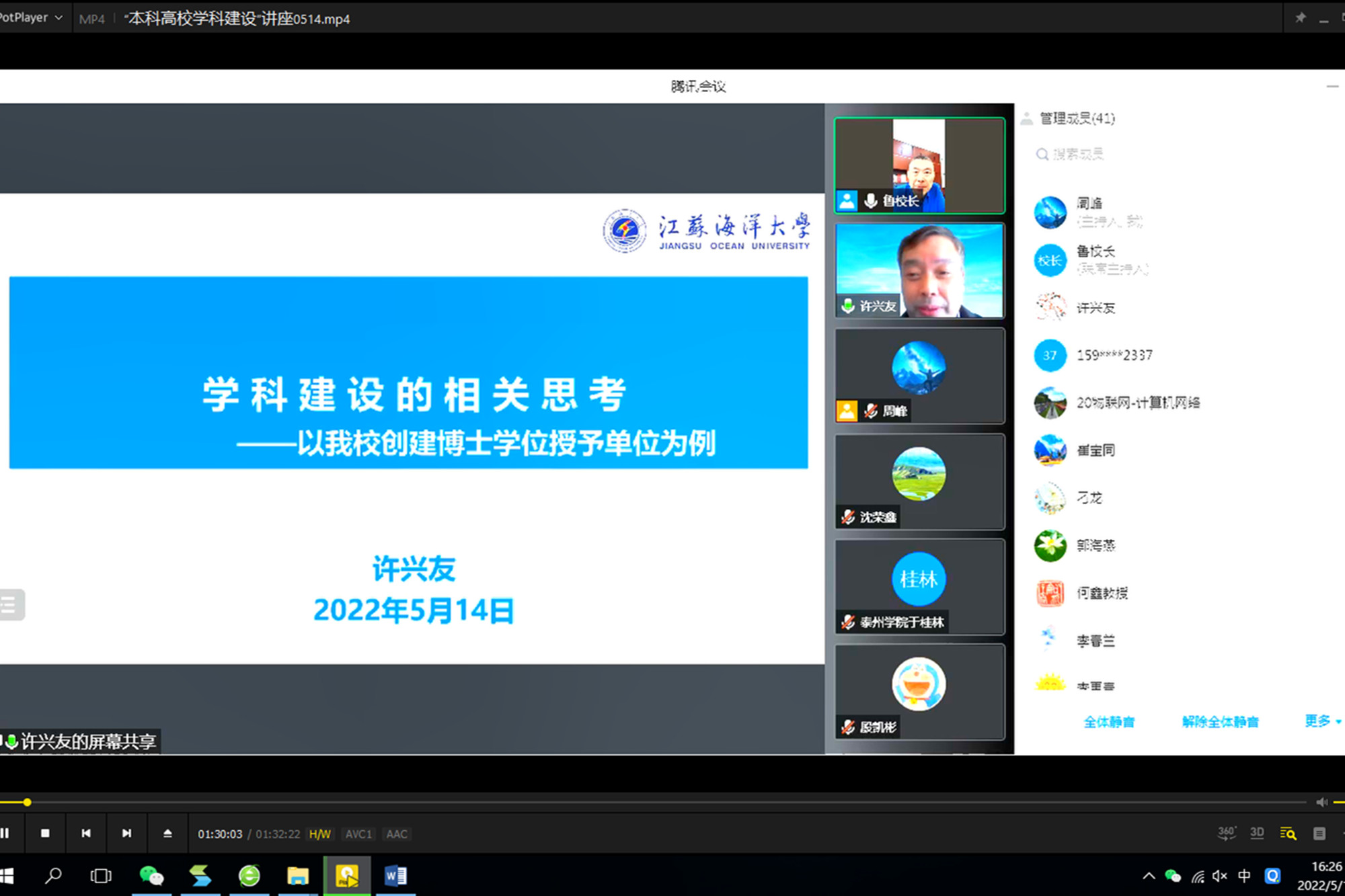This screenshot has height=896, width=1345.
Task: Skip to the previous track
Action: (x=86, y=833)
